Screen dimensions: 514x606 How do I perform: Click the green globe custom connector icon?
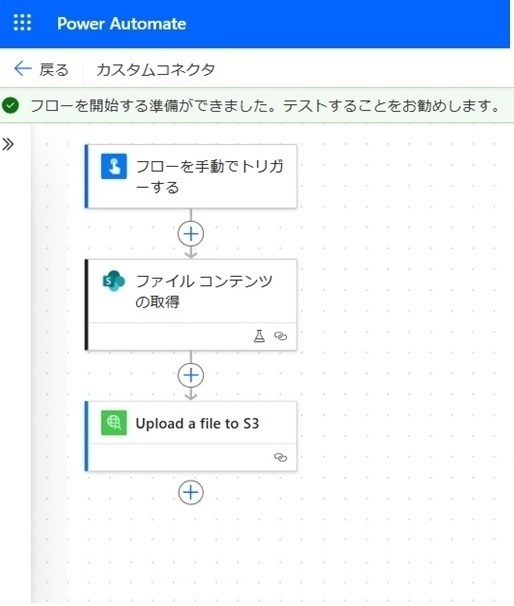(114, 422)
